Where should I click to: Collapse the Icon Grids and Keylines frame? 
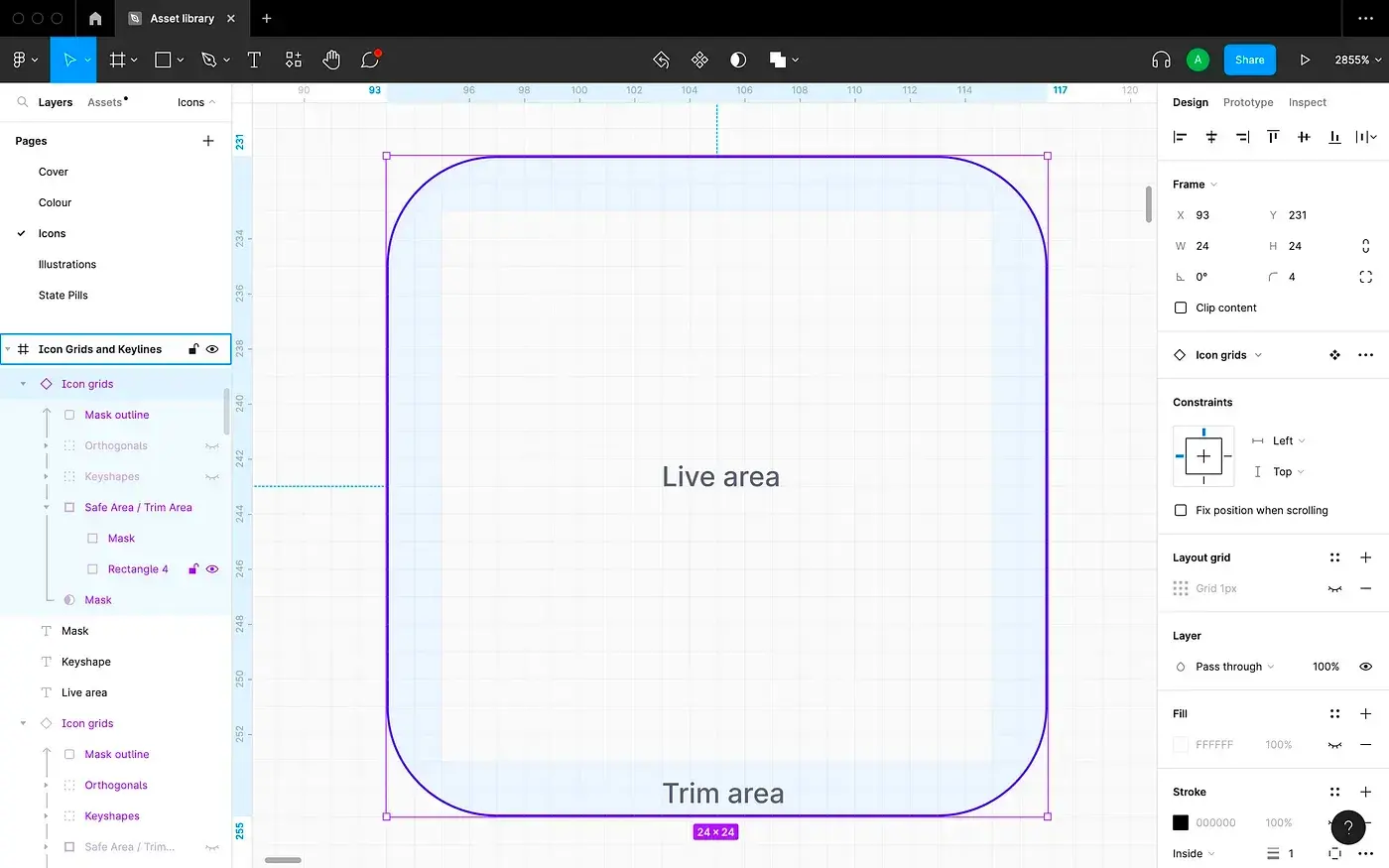coord(8,349)
